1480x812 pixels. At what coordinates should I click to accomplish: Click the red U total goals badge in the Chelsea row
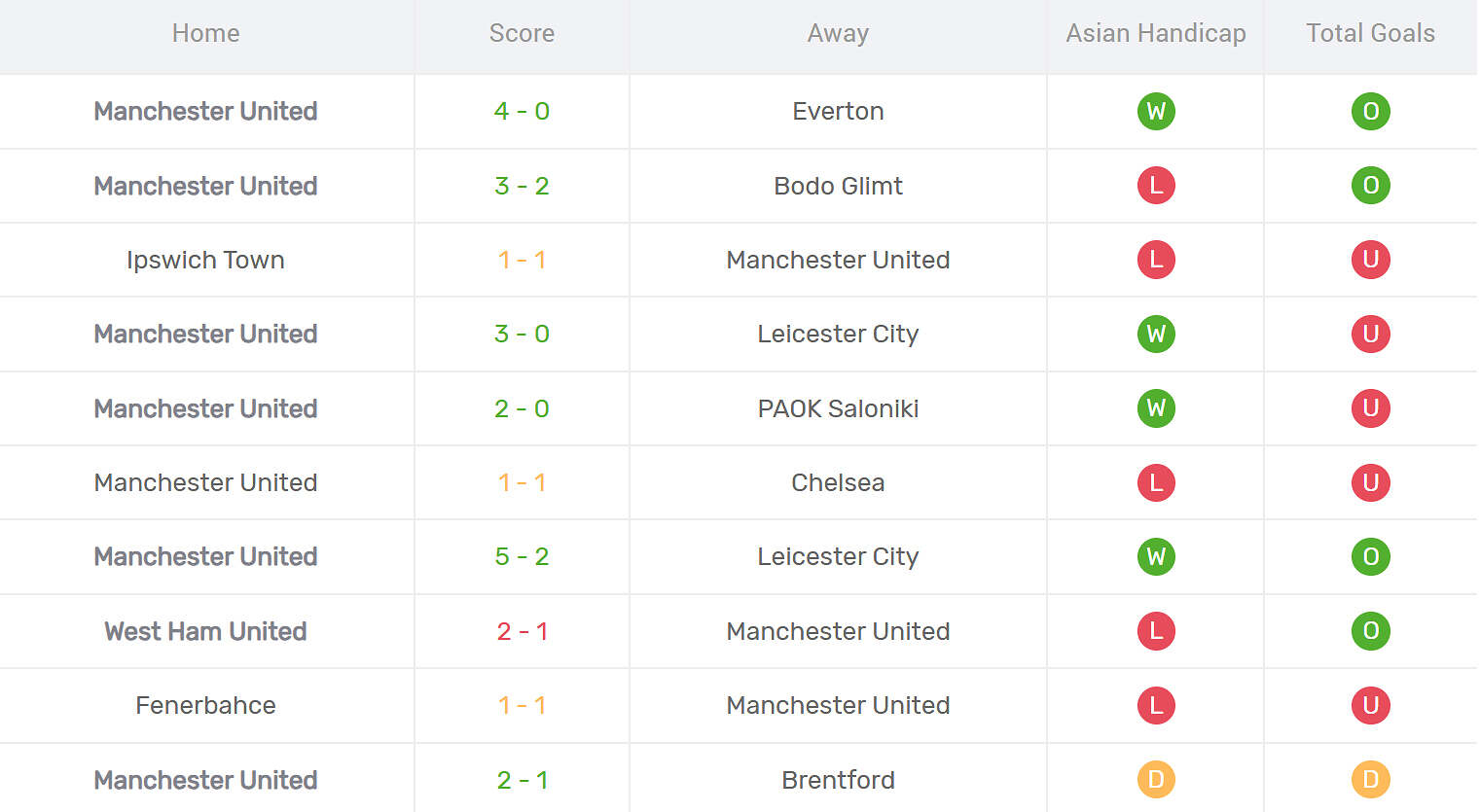pos(1370,482)
